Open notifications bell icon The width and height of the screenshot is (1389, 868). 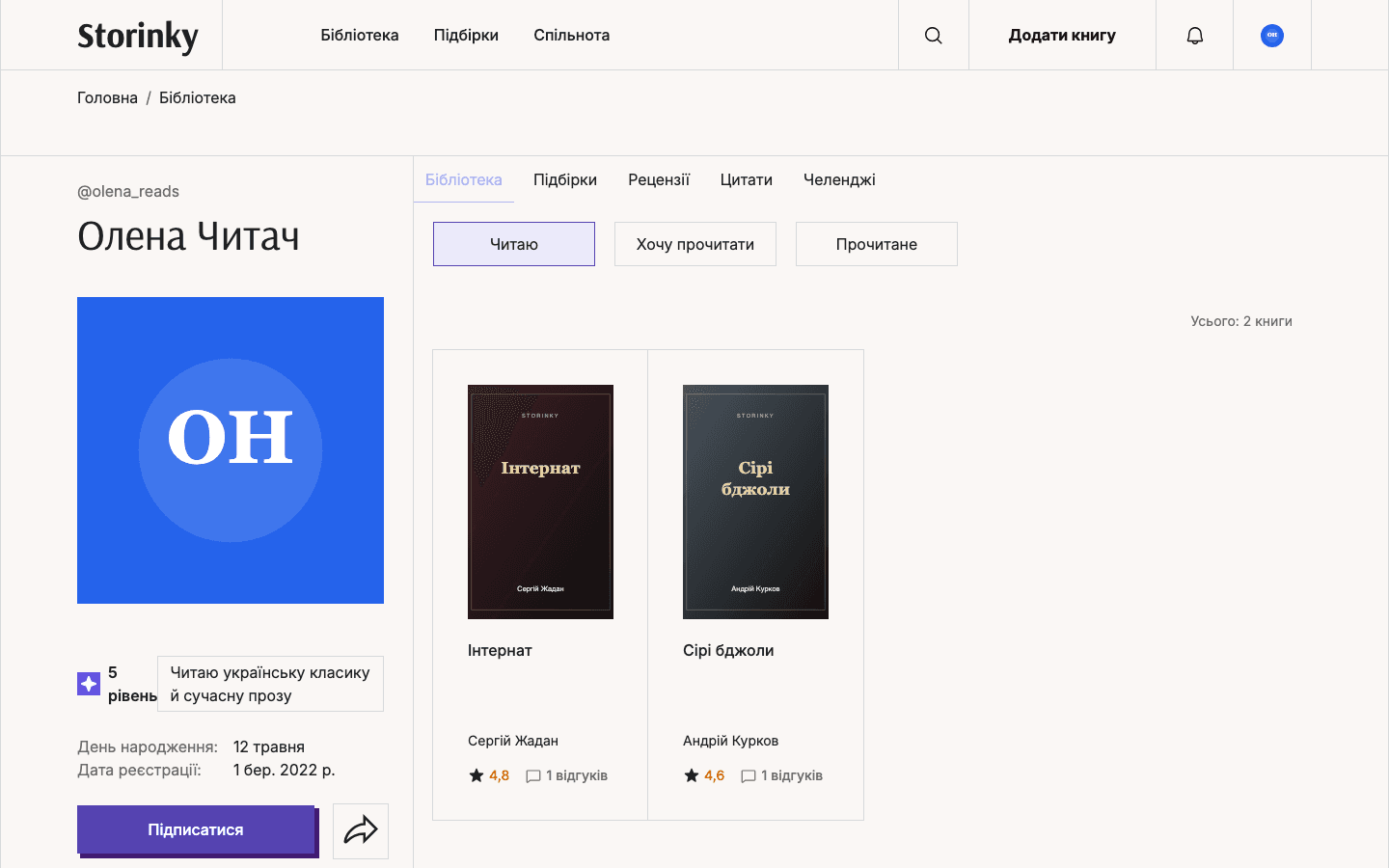pos(1194,36)
